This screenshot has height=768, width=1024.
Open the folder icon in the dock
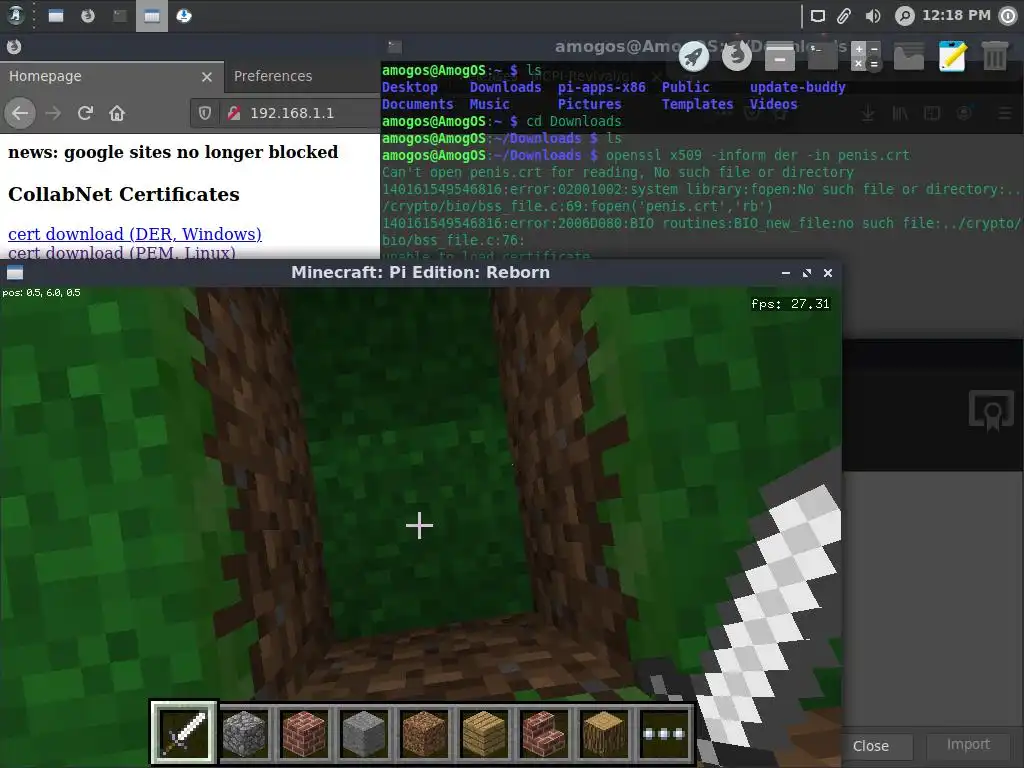point(908,57)
